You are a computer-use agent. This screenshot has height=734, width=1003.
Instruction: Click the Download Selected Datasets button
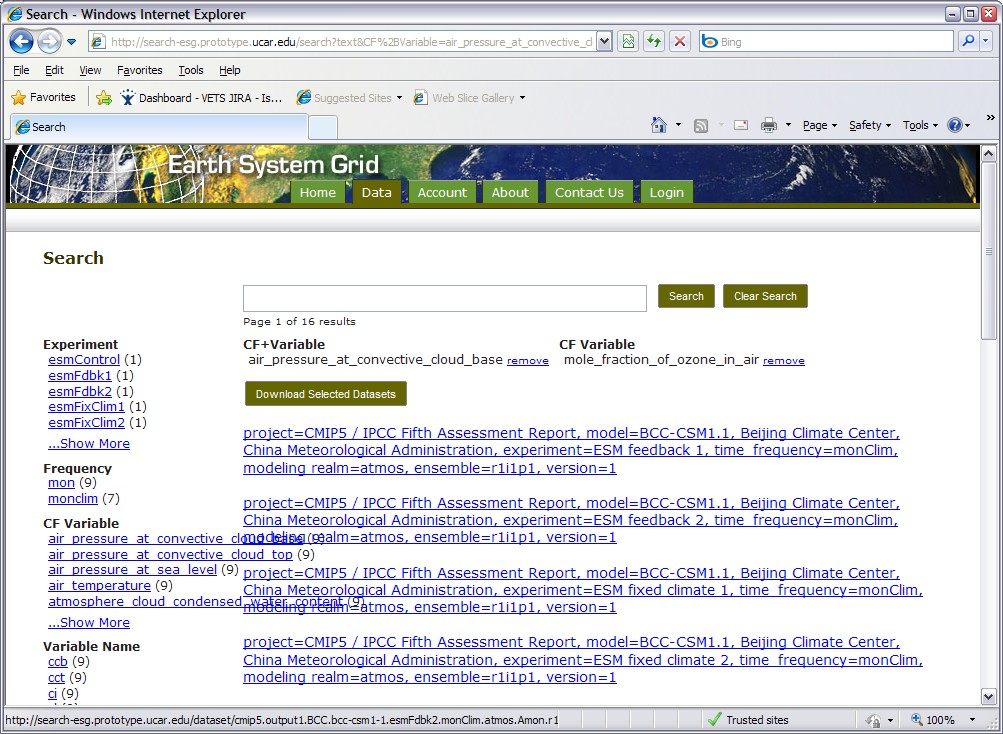(x=325, y=394)
